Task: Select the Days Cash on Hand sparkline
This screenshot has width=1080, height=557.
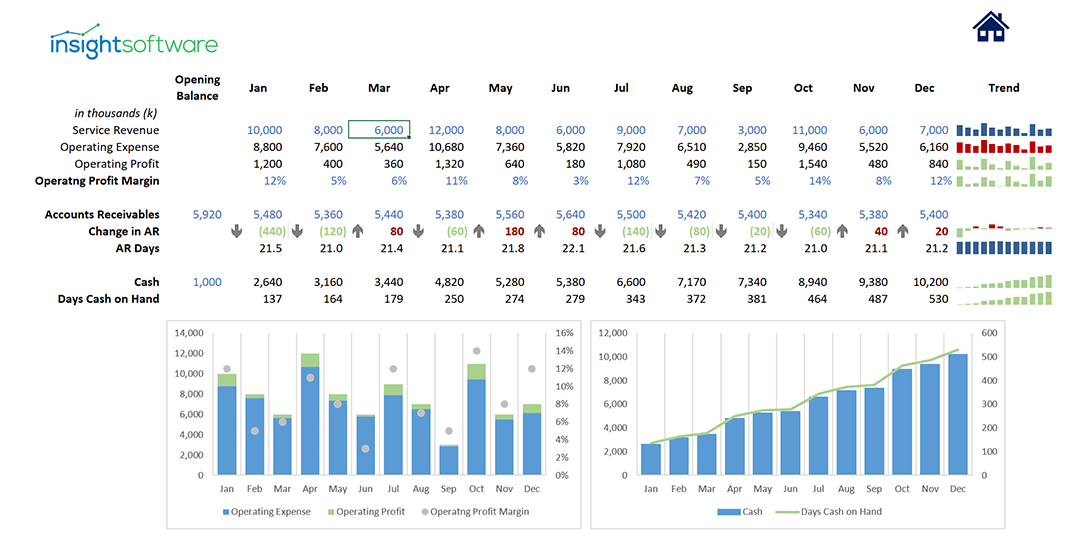Action: pyautogui.click(x=1004, y=299)
